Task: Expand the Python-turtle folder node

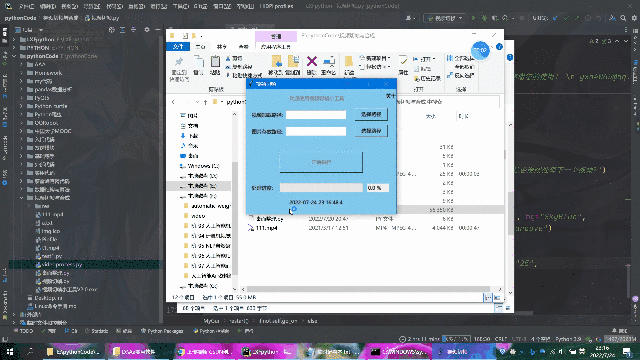Action: coord(21,106)
